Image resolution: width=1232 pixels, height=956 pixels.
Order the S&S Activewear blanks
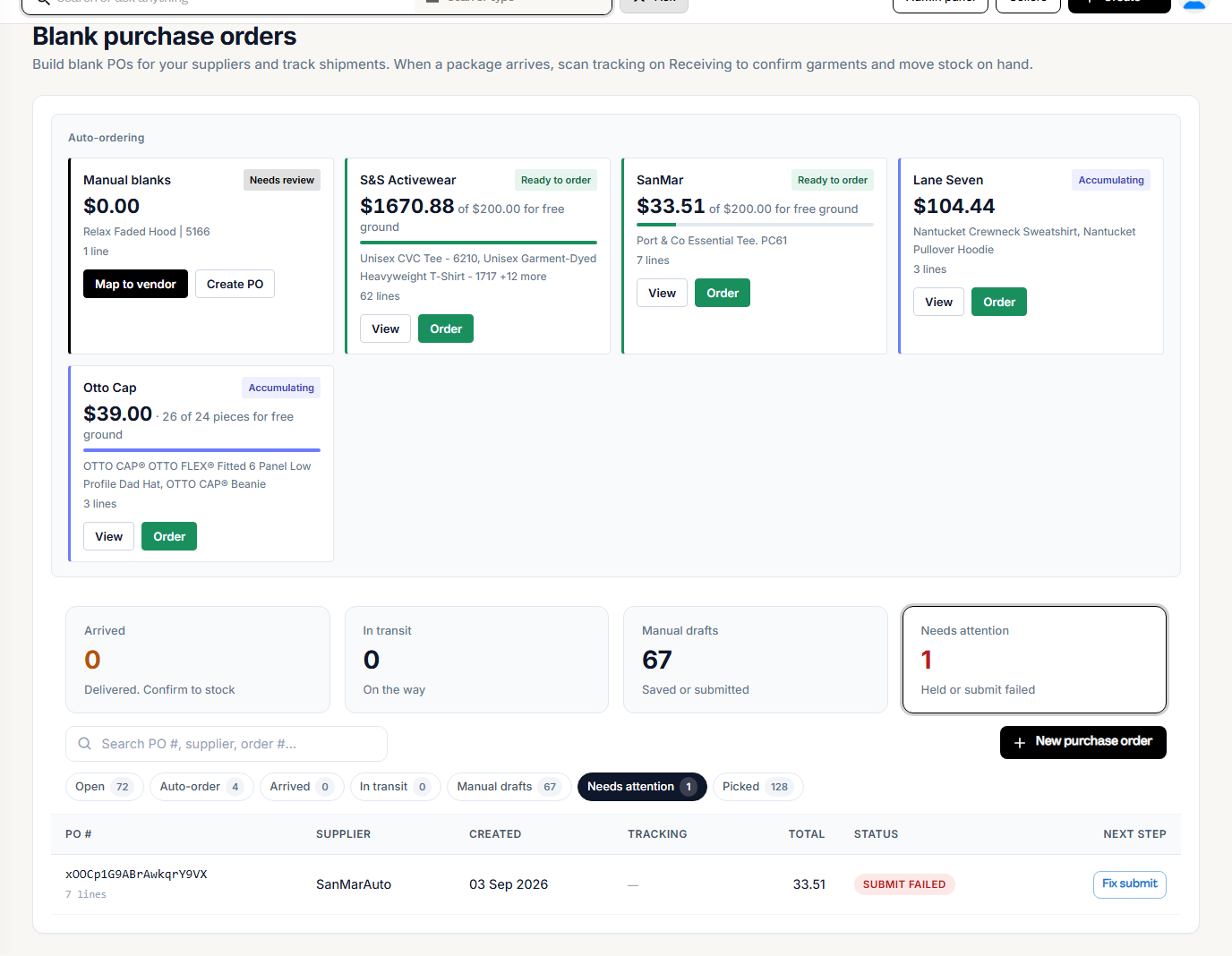(446, 329)
